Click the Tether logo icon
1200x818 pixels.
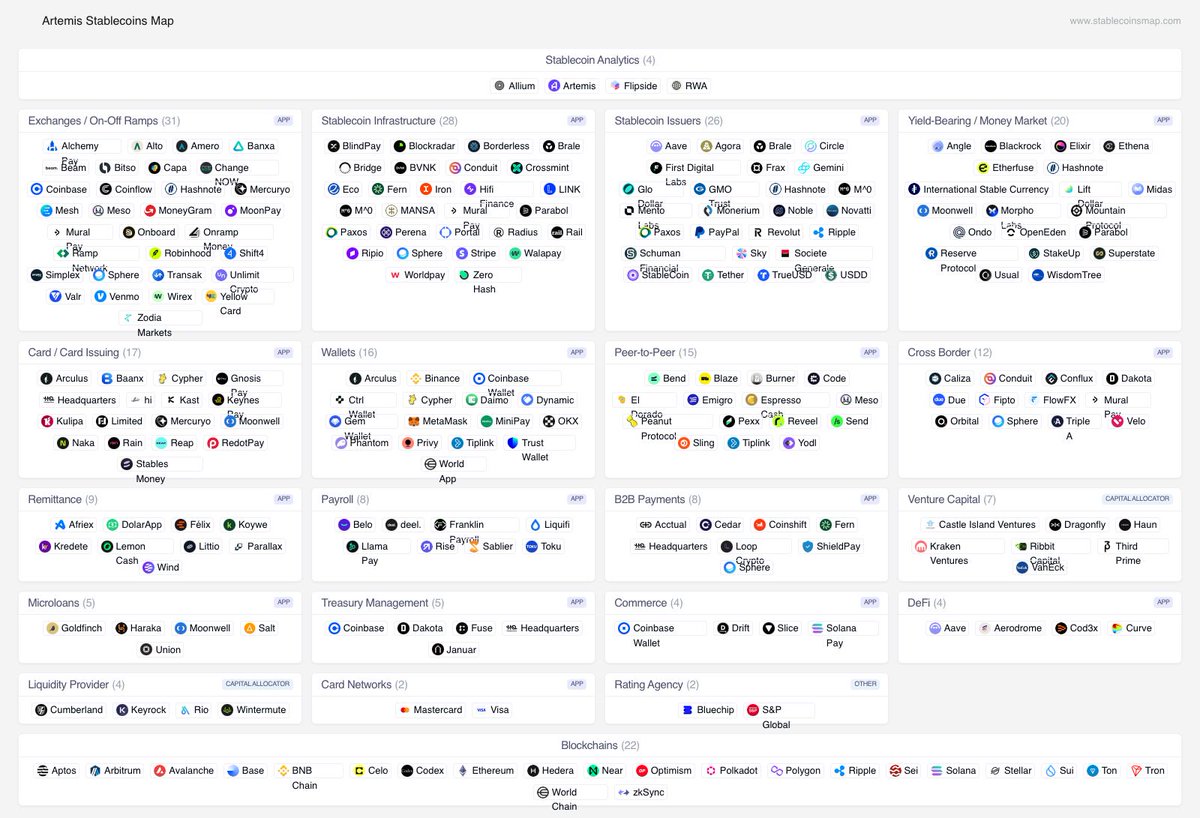point(708,275)
